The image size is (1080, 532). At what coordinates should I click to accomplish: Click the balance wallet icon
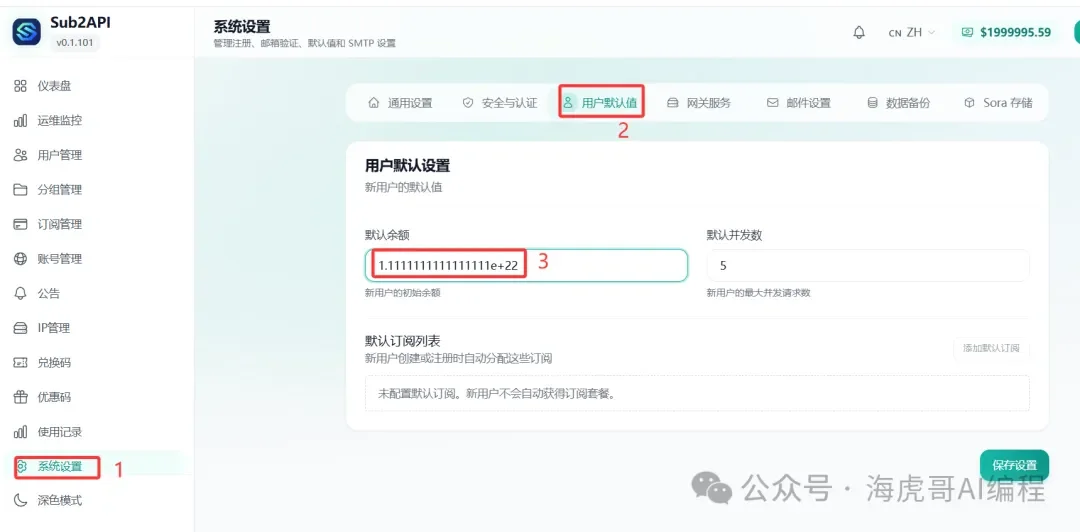click(x=968, y=32)
